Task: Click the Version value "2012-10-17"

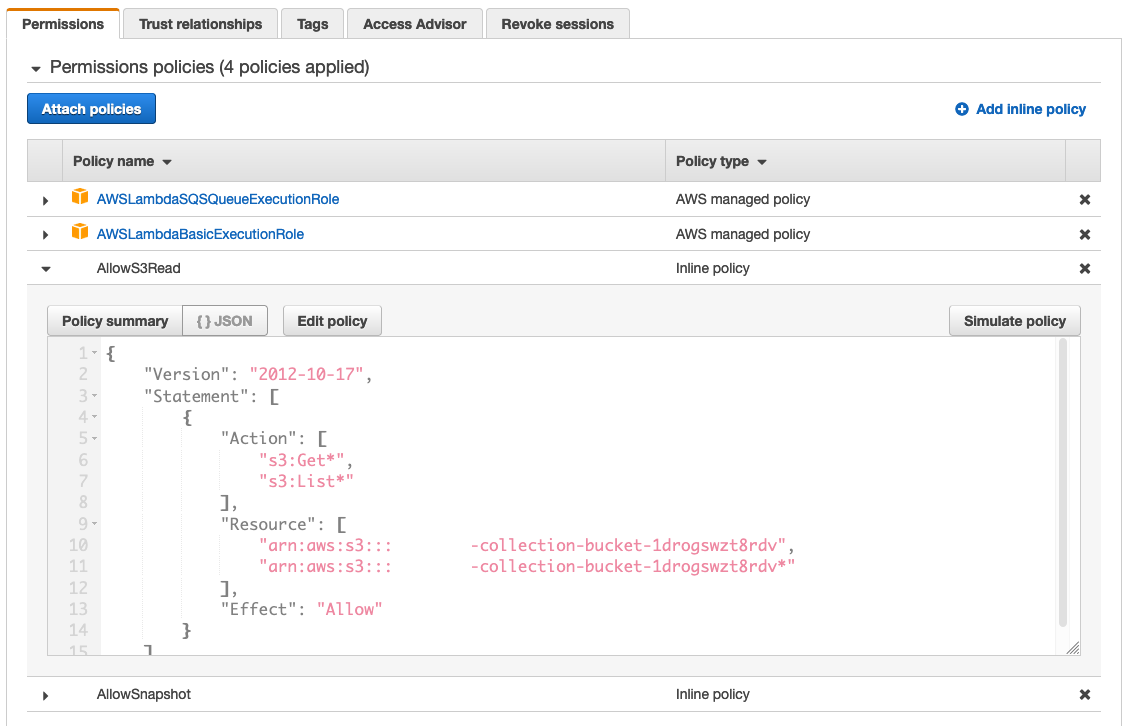Action: 307,374
